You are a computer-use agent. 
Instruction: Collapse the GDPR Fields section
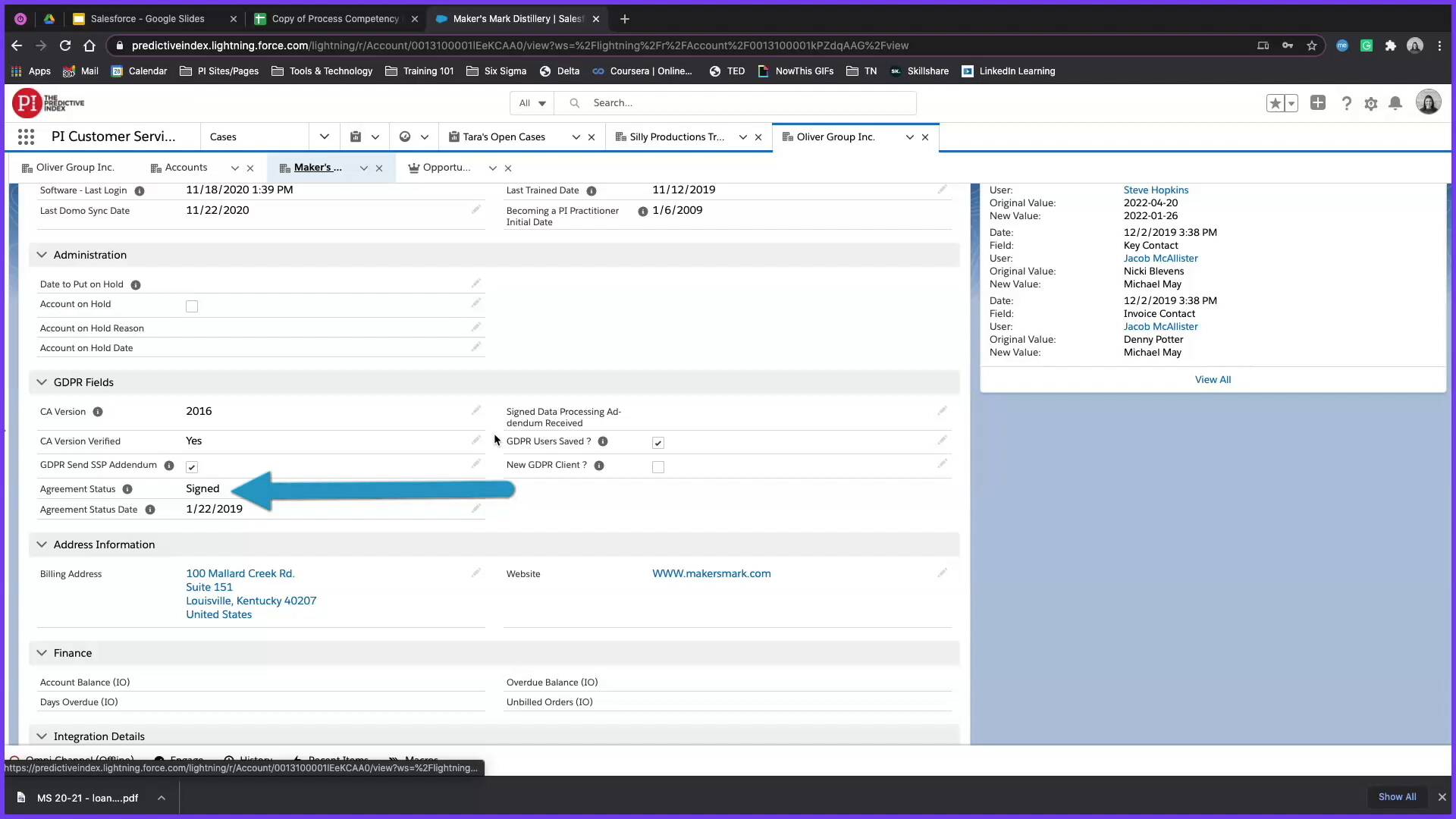42,382
